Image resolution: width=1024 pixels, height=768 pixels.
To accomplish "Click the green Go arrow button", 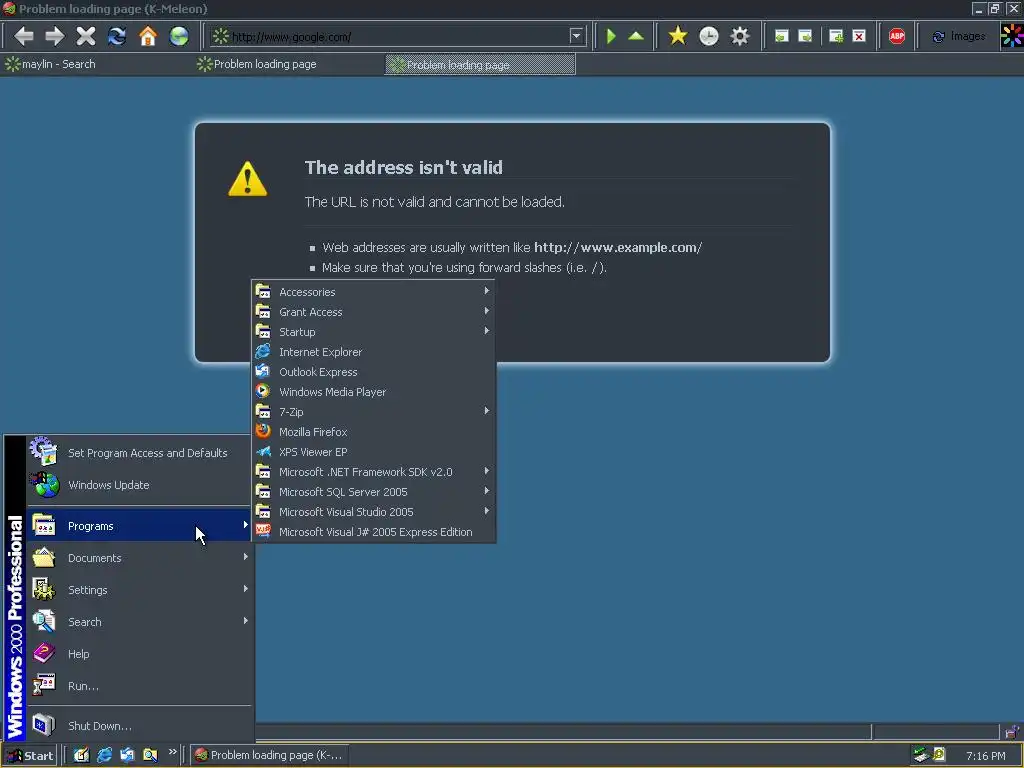I will (611, 36).
